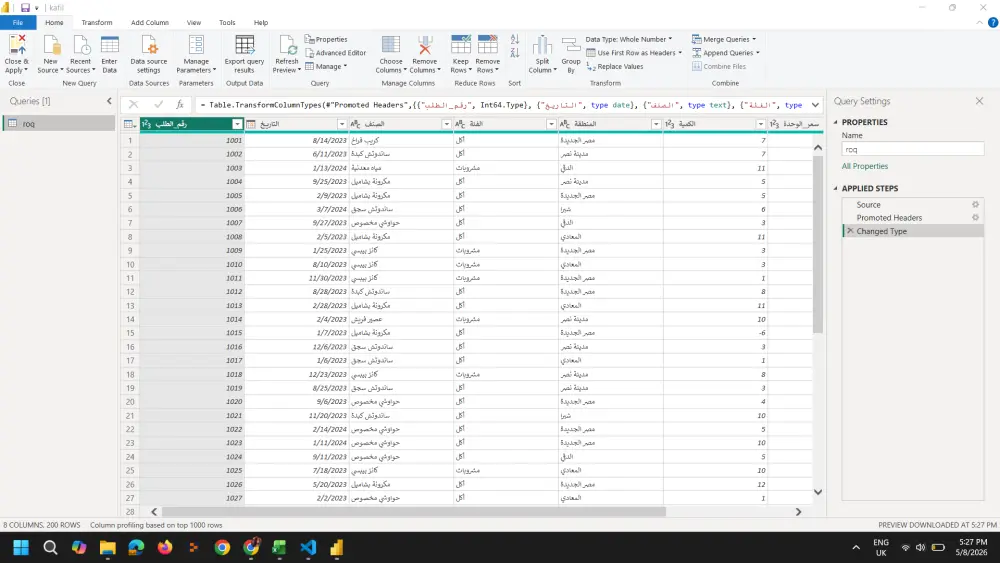Click the vertical scrollbar of the table
The width and height of the screenshot is (1000, 563).
pos(818,244)
